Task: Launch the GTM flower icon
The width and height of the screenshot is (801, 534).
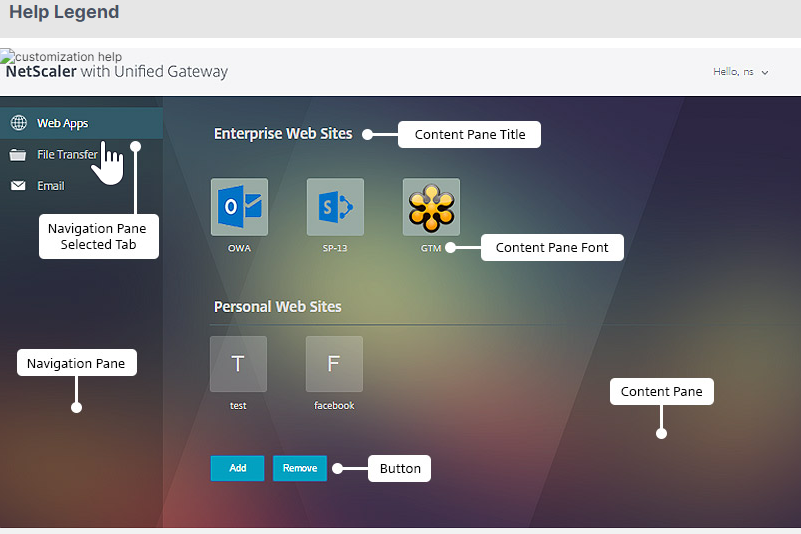Action: point(431,207)
